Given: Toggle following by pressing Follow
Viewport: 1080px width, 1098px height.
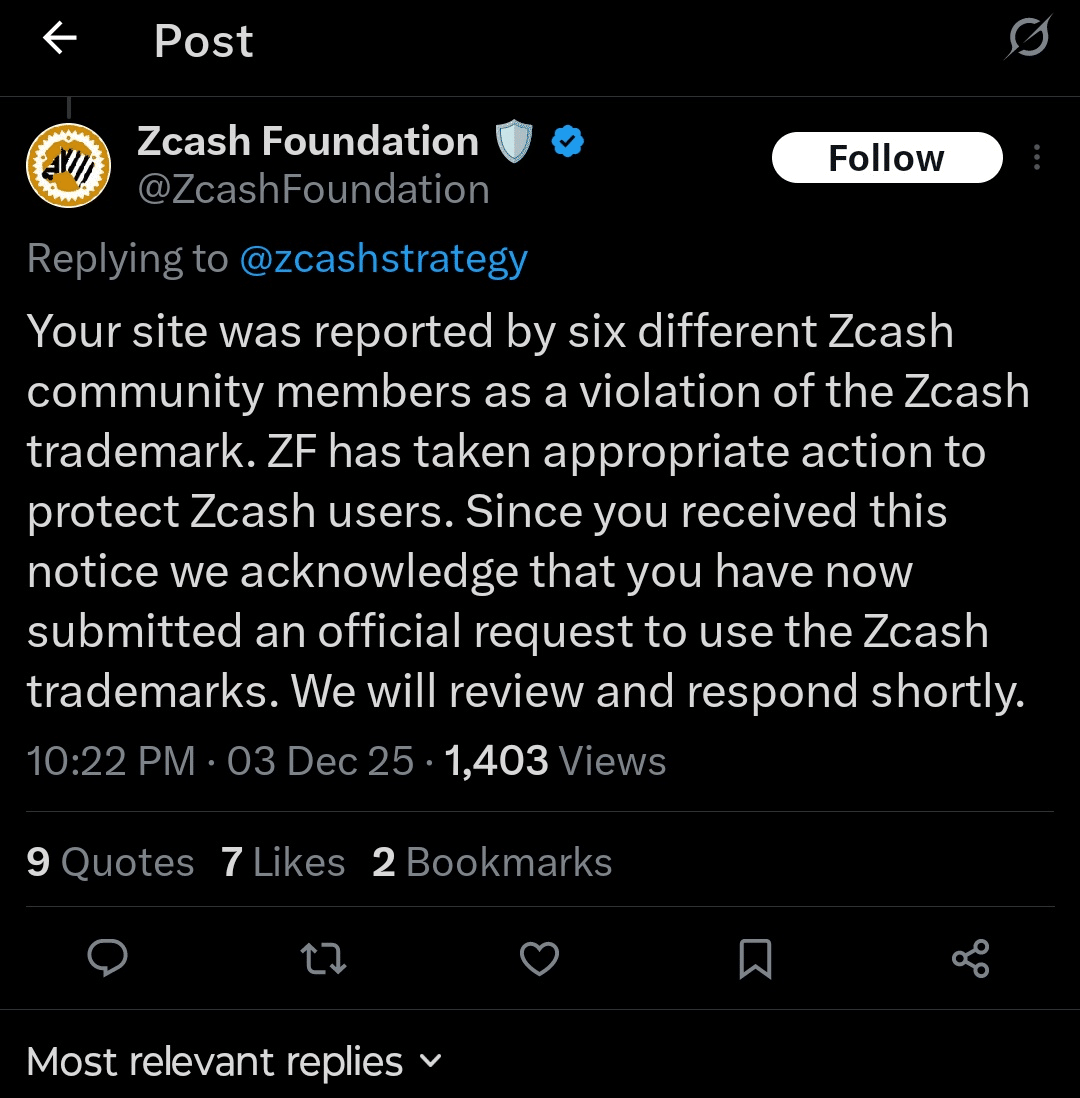Looking at the screenshot, I should click(x=887, y=157).
